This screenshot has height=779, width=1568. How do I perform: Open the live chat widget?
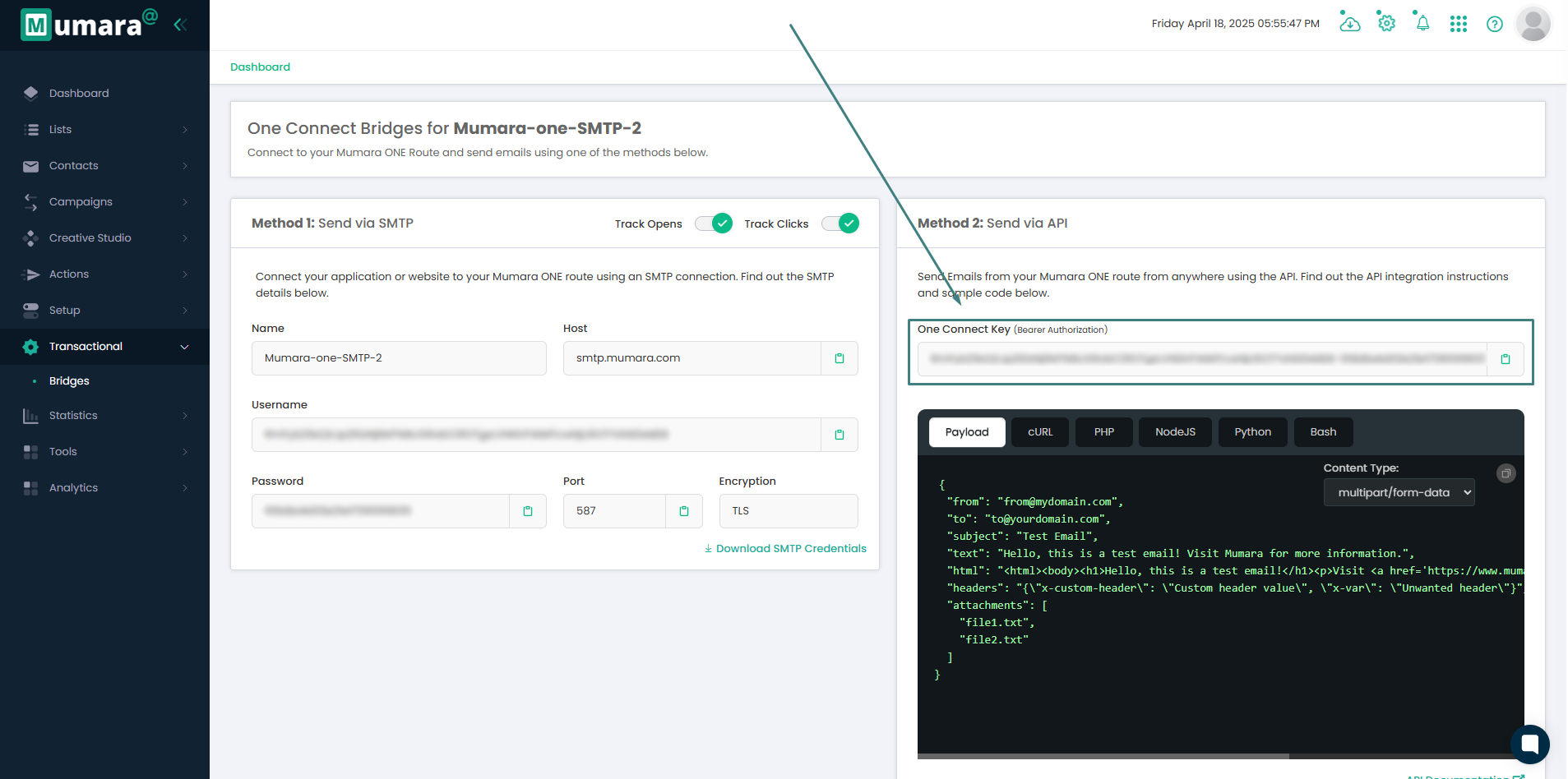[x=1530, y=744]
